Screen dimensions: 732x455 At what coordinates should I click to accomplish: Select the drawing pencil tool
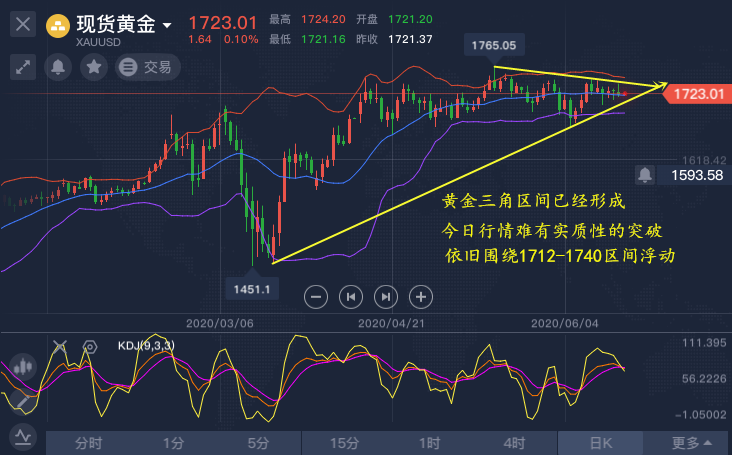point(23,400)
